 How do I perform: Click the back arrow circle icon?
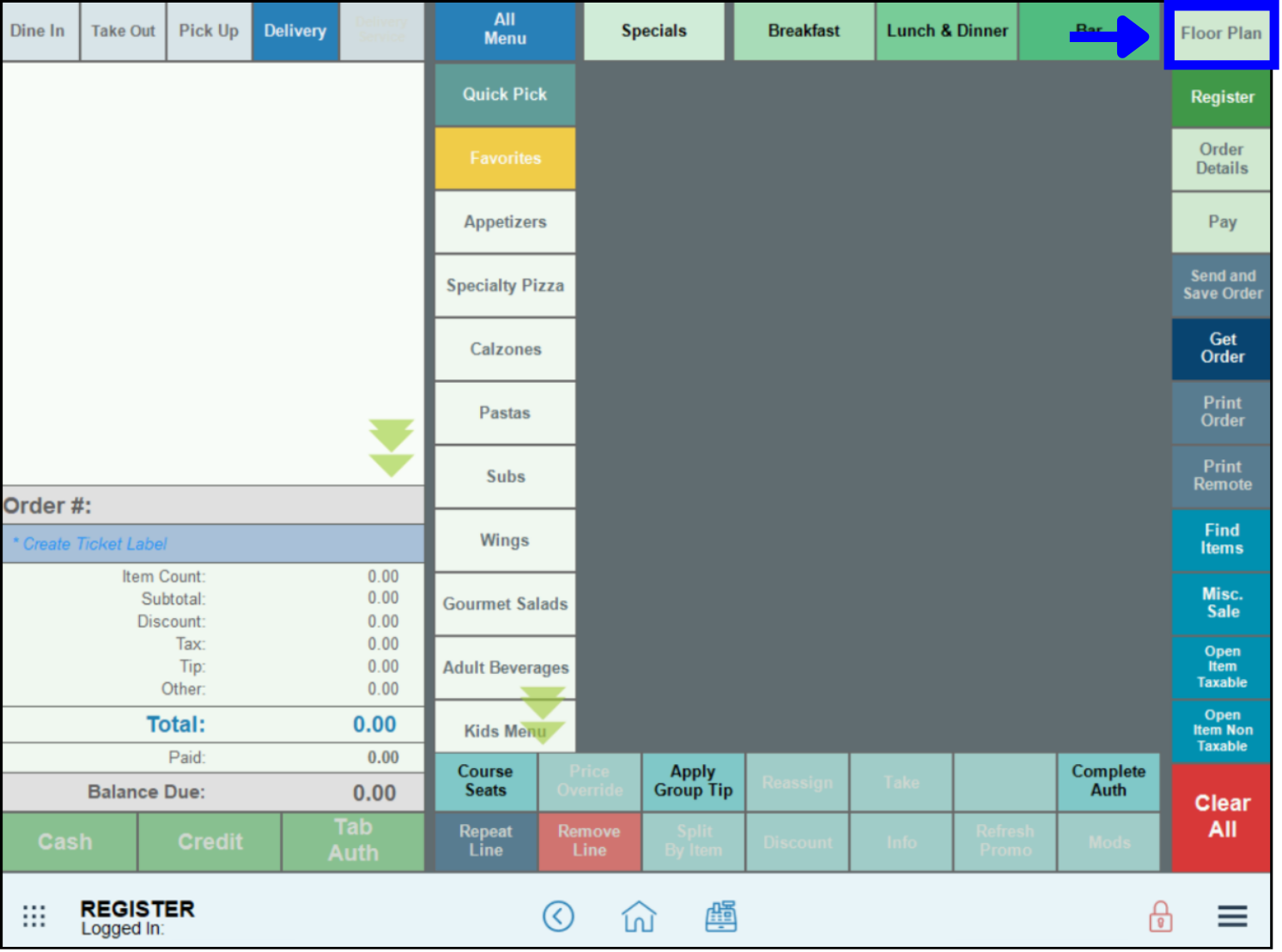point(558,916)
